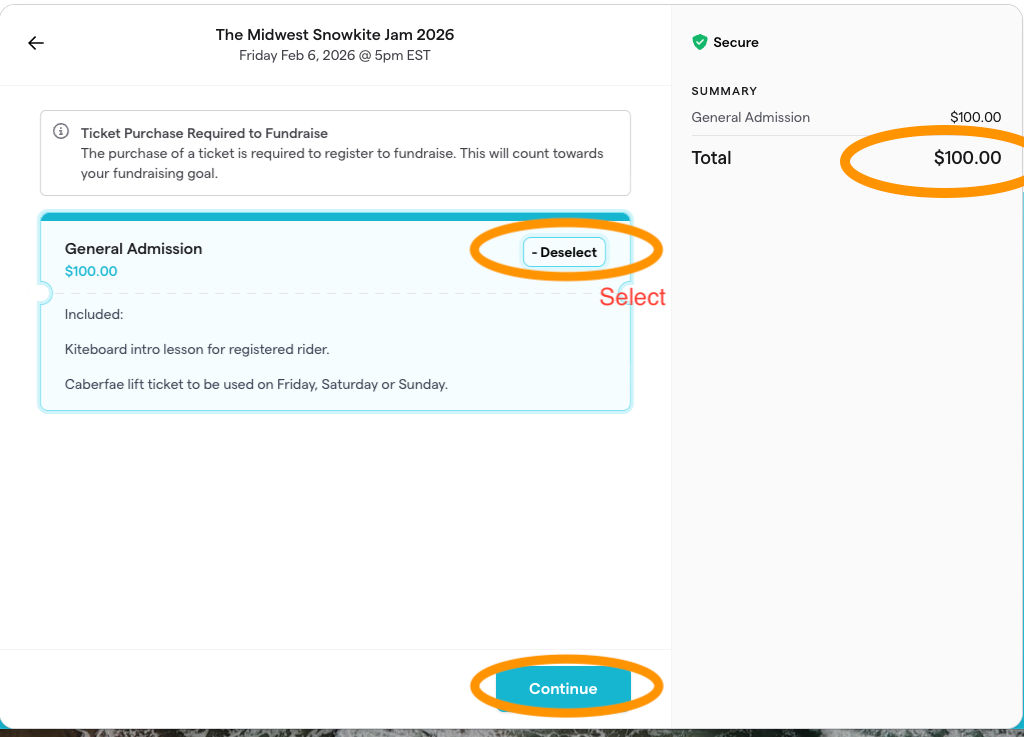Click the SUMMARY heading
The height and width of the screenshot is (737, 1024).
click(x=724, y=91)
